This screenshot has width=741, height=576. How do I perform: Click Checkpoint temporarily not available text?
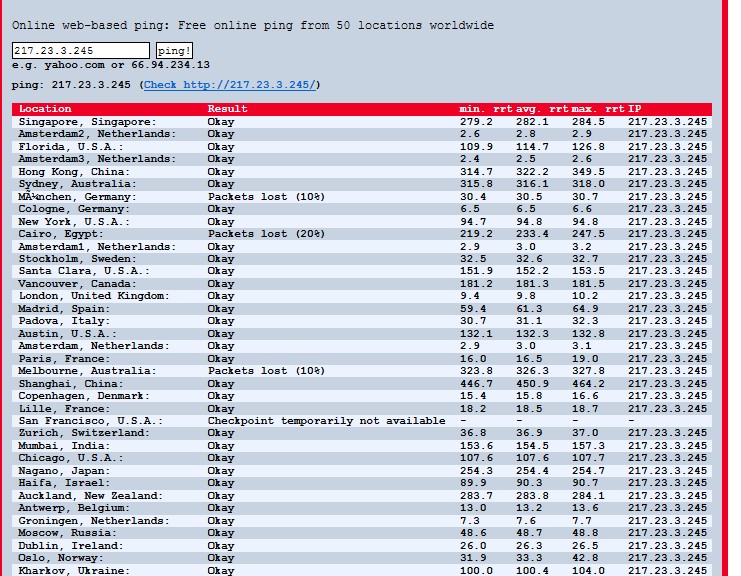click(x=327, y=421)
